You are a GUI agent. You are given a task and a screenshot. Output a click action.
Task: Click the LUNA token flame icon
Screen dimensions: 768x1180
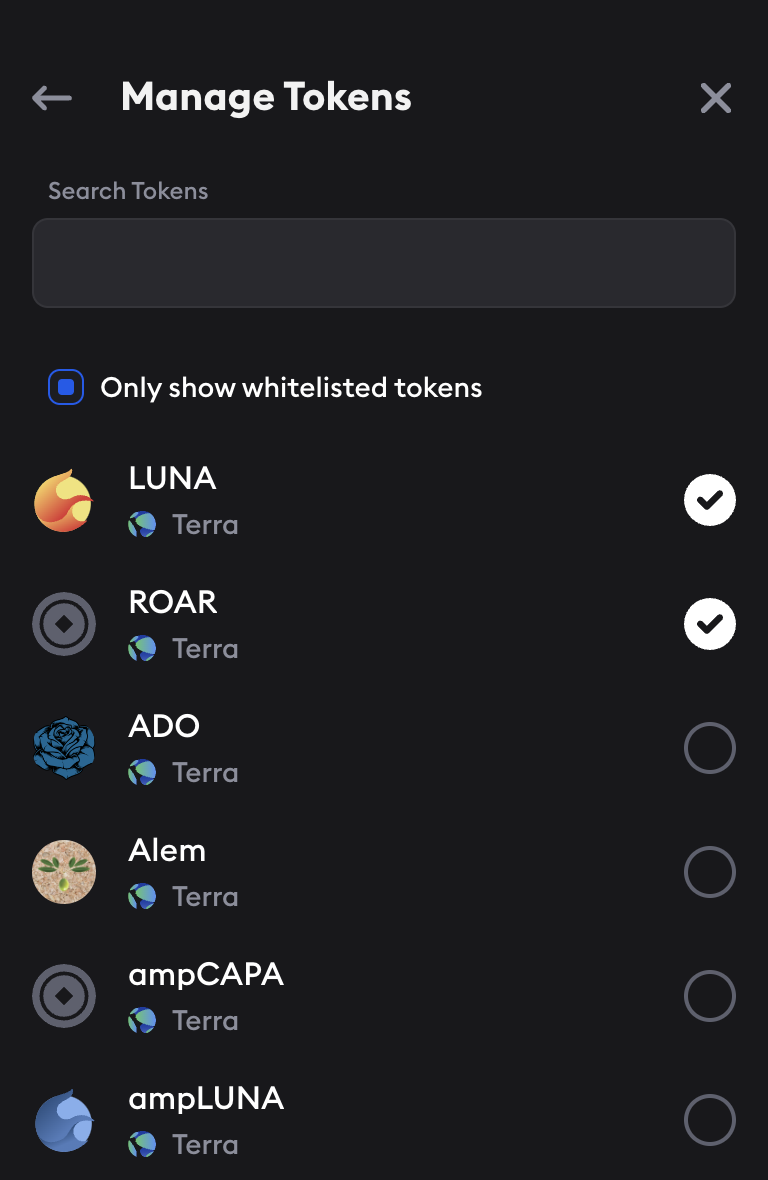(x=64, y=500)
